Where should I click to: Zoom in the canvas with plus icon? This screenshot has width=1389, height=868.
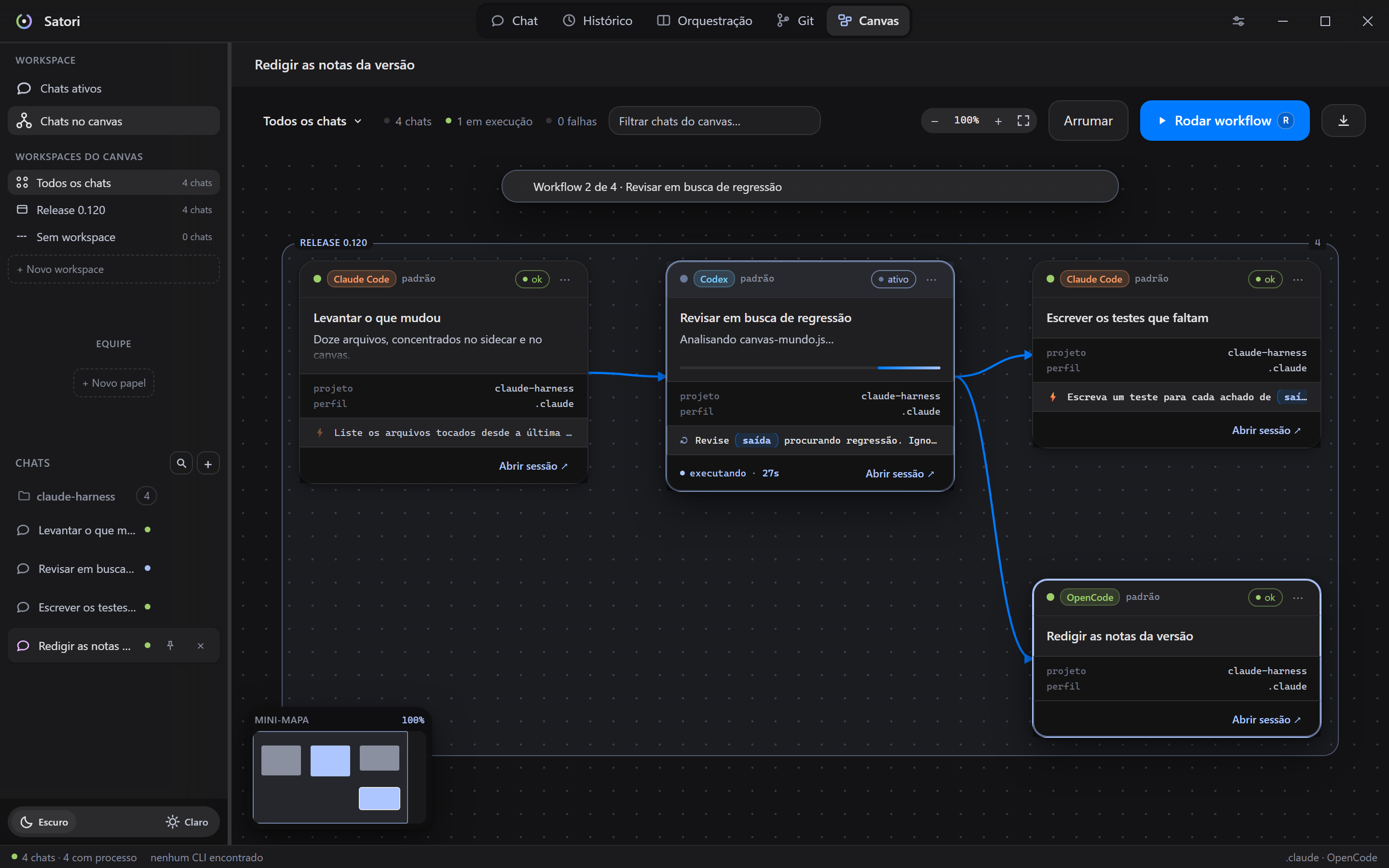tap(998, 121)
